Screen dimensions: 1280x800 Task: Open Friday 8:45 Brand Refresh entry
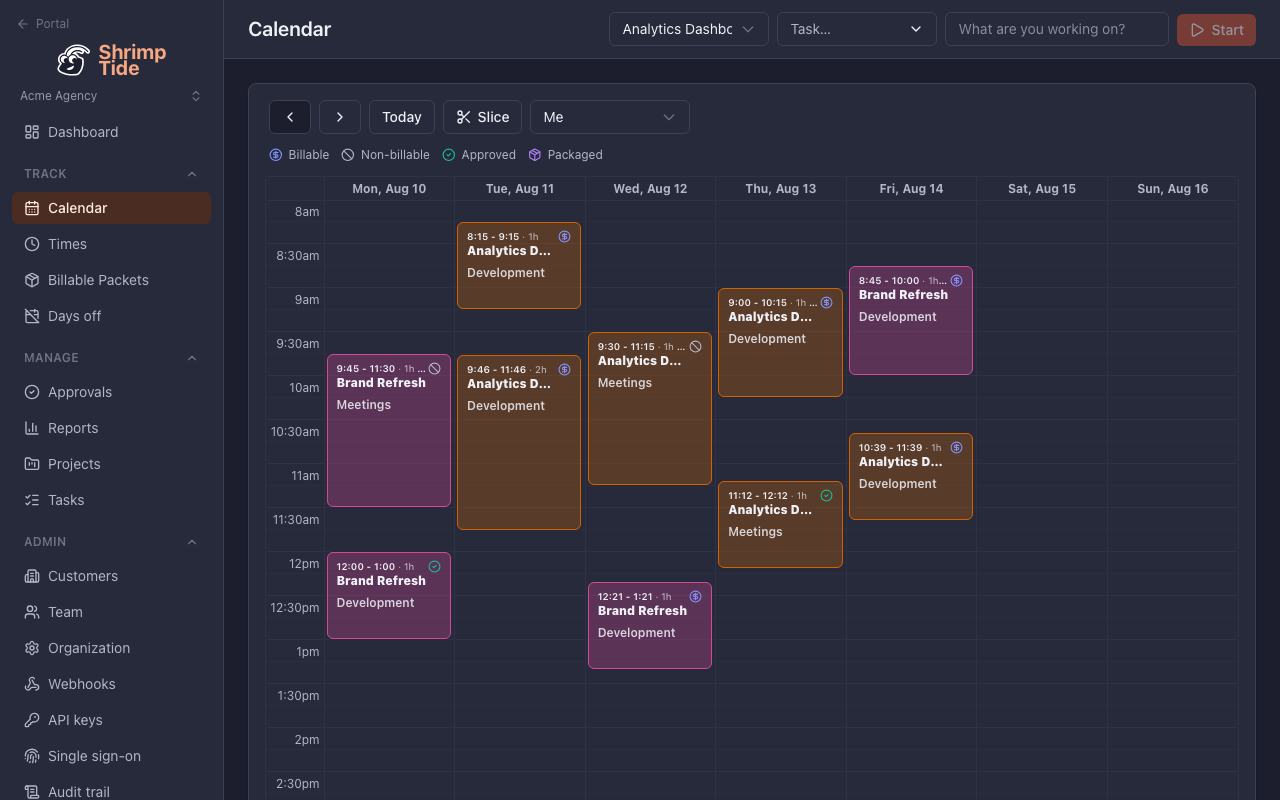tap(911, 320)
